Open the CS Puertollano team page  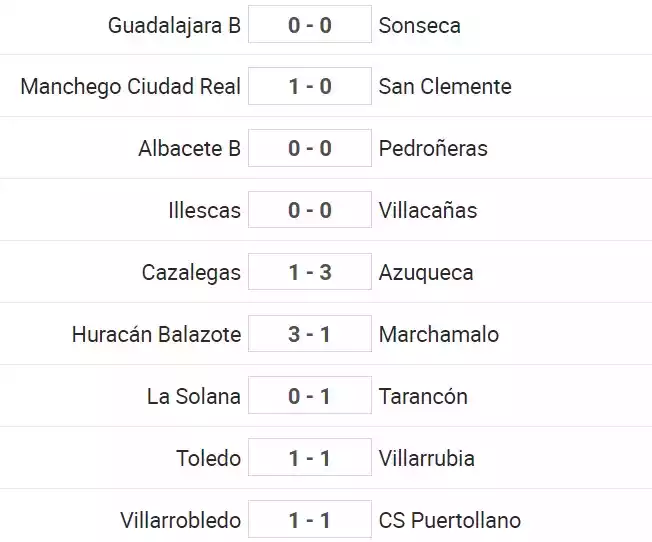click(x=449, y=520)
